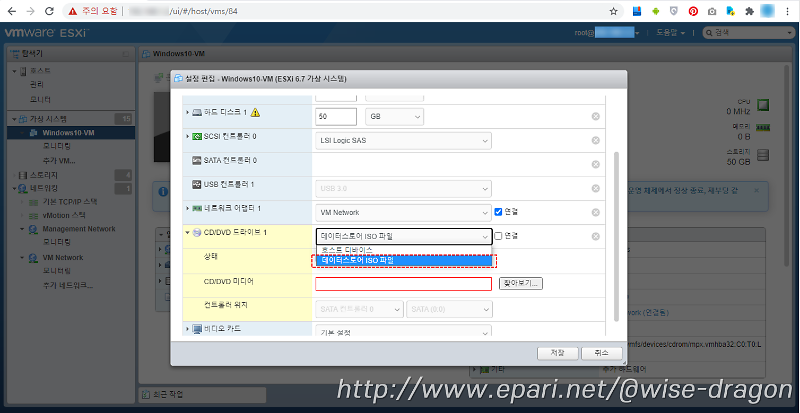This screenshot has height=413, width=800.
Task: Click the CD/DVD drive disc icon
Action: [197, 233]
